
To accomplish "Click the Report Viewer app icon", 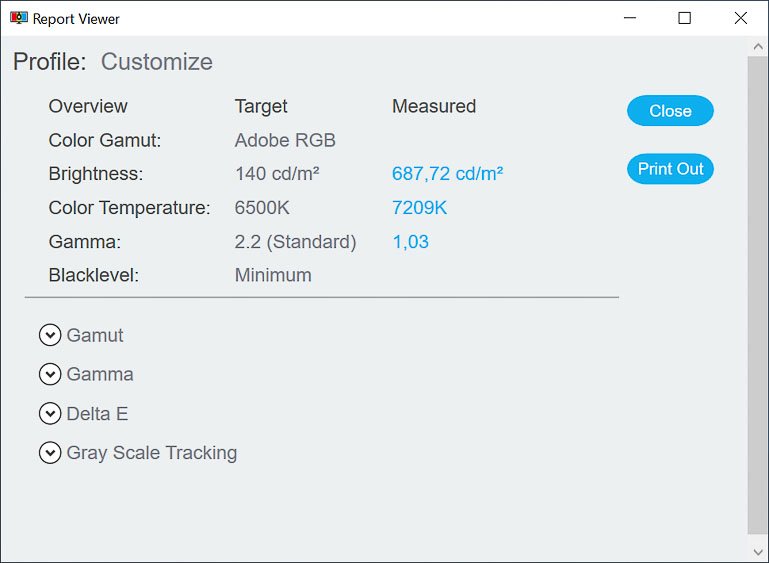I will coord(19,19).
